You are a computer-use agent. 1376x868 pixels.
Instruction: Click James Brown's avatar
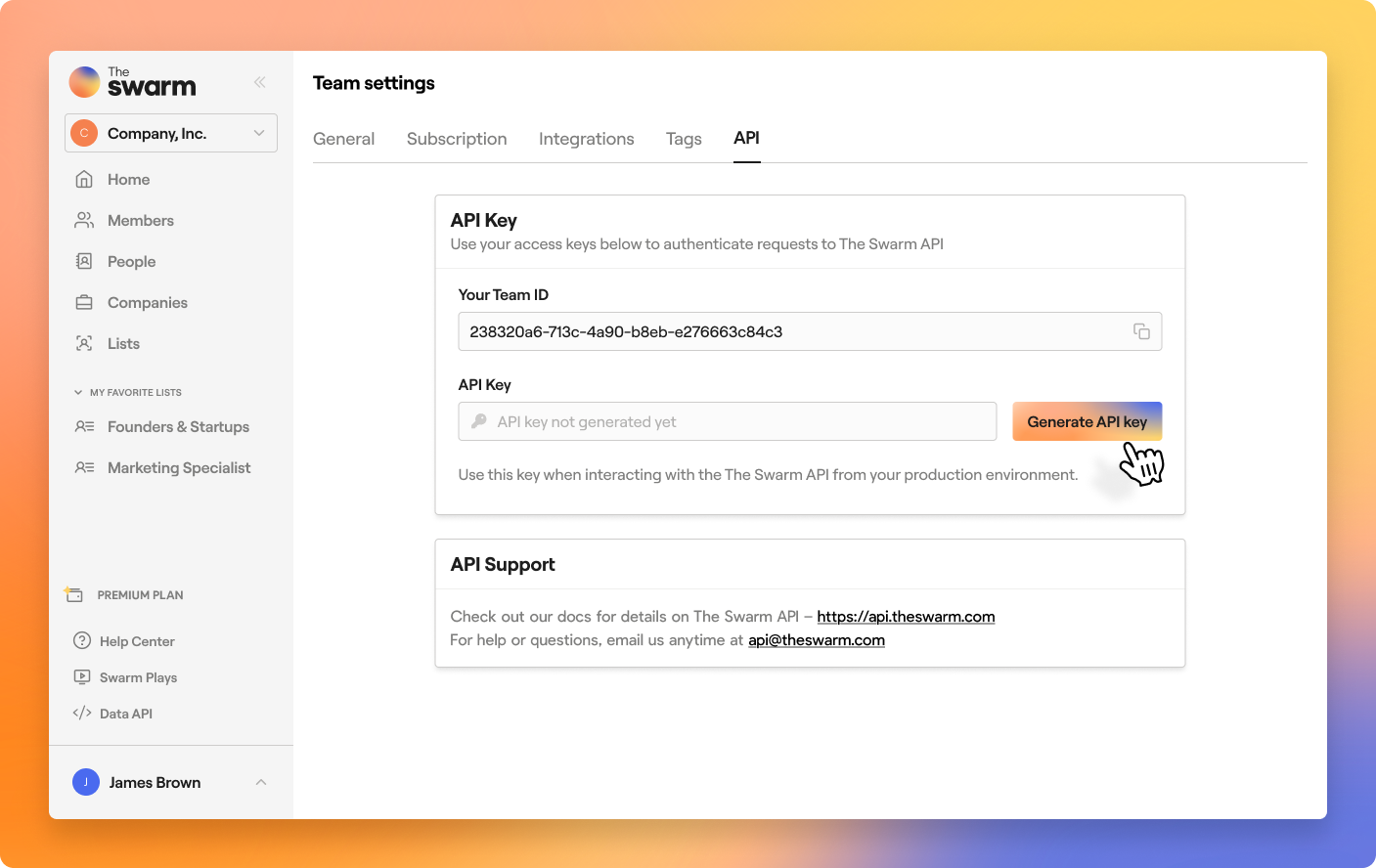86,782
